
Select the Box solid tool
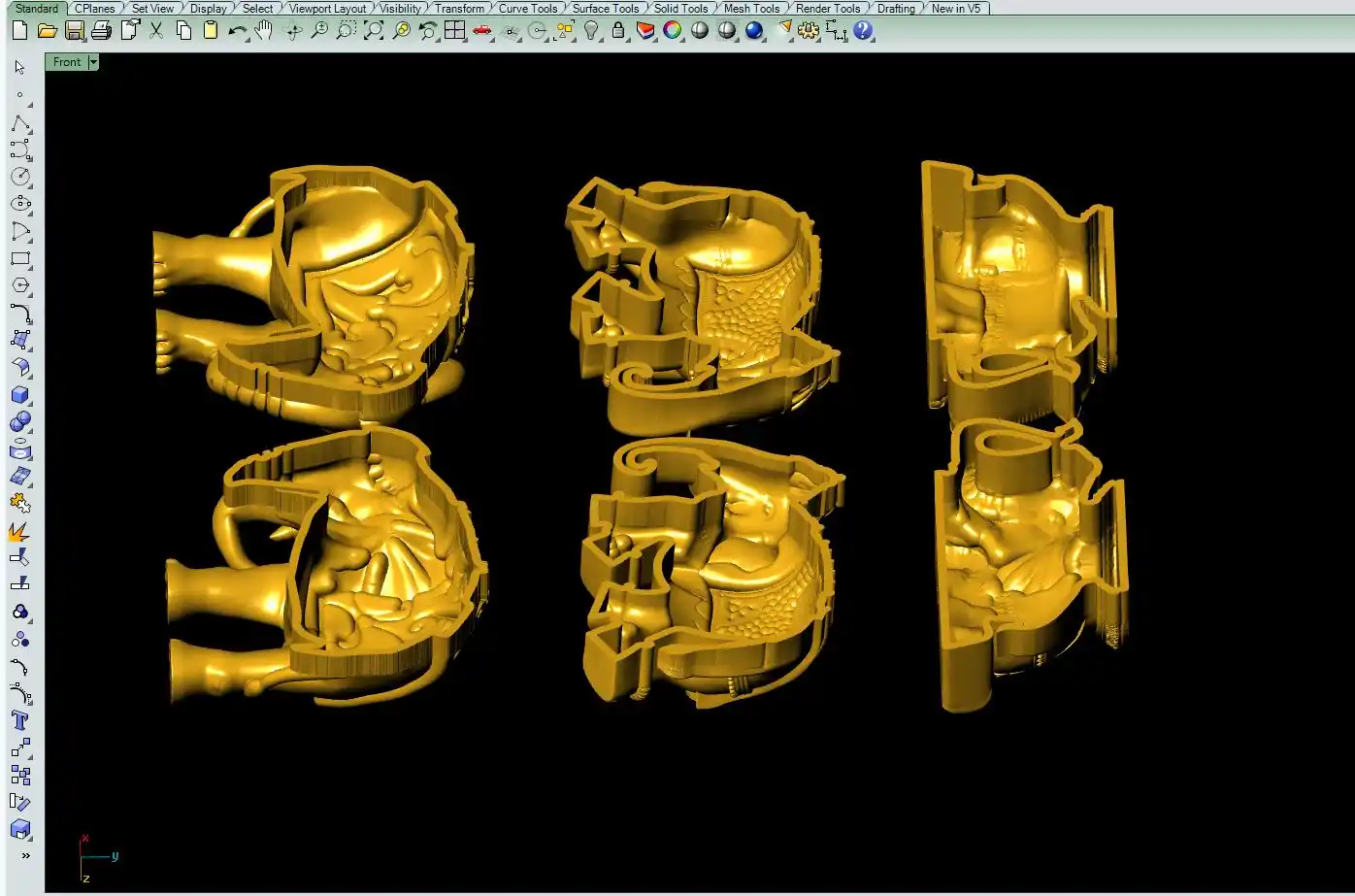point(19,395)
